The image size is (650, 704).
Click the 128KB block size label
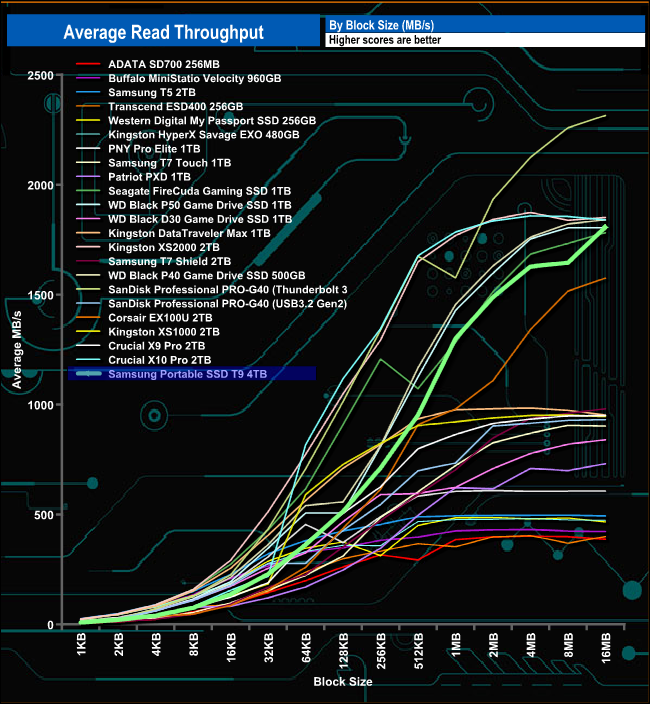[x=343, y=651]
